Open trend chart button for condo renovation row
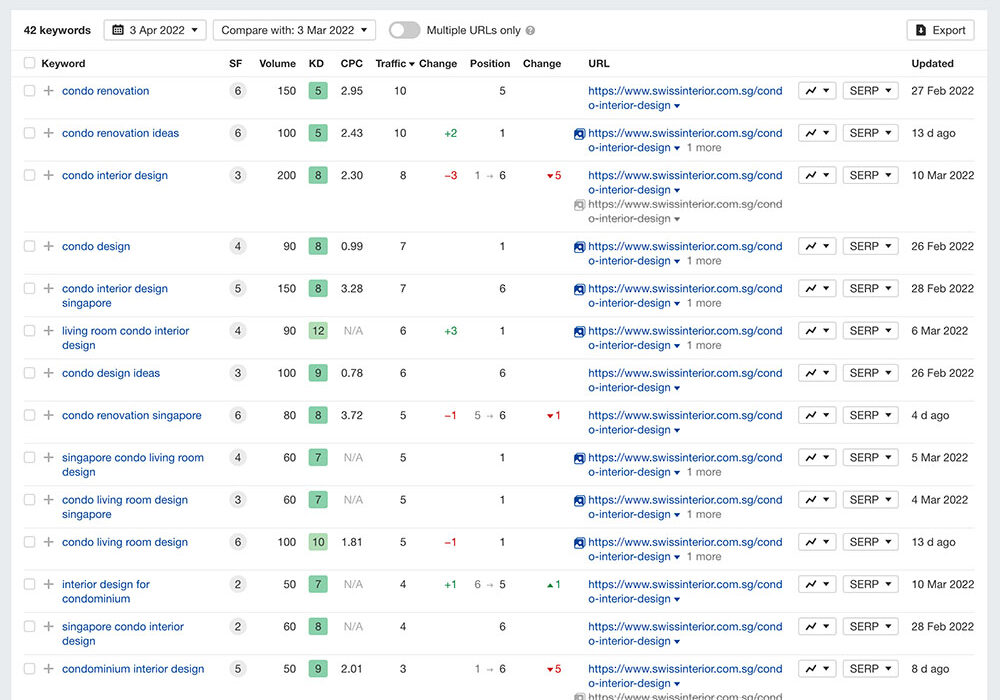The image size is (1000, 700). click(816, 91)
